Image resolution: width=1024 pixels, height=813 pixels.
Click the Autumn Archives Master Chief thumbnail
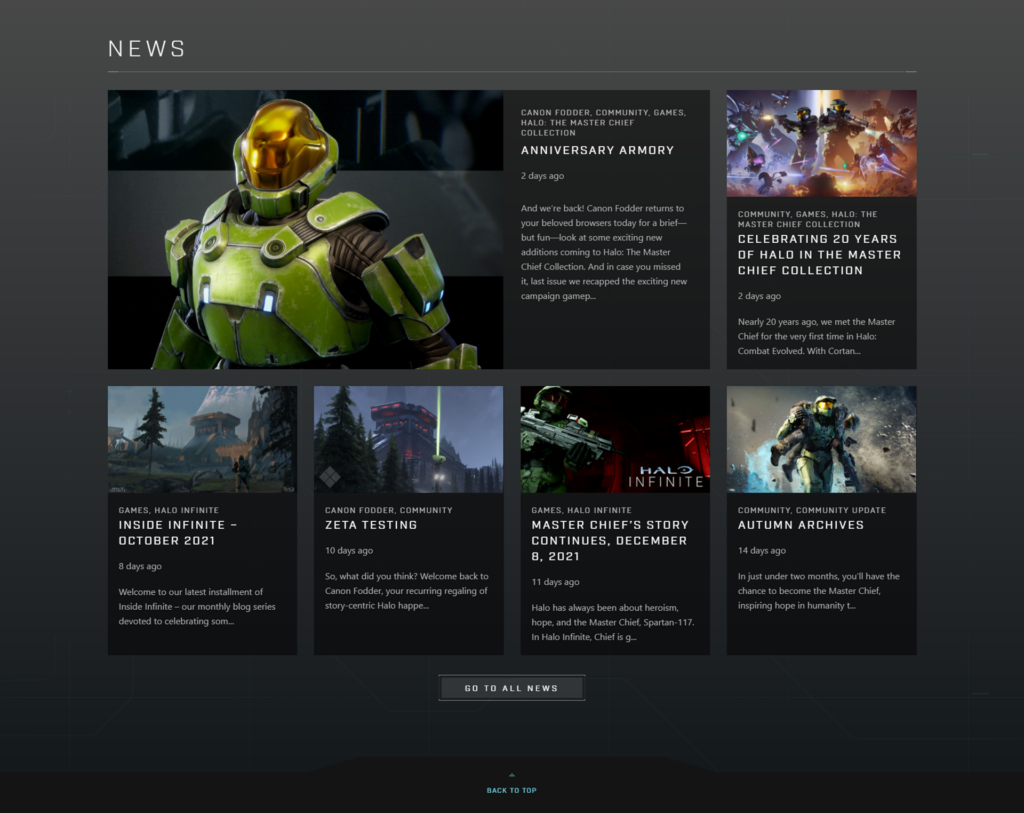click(822, 439)
